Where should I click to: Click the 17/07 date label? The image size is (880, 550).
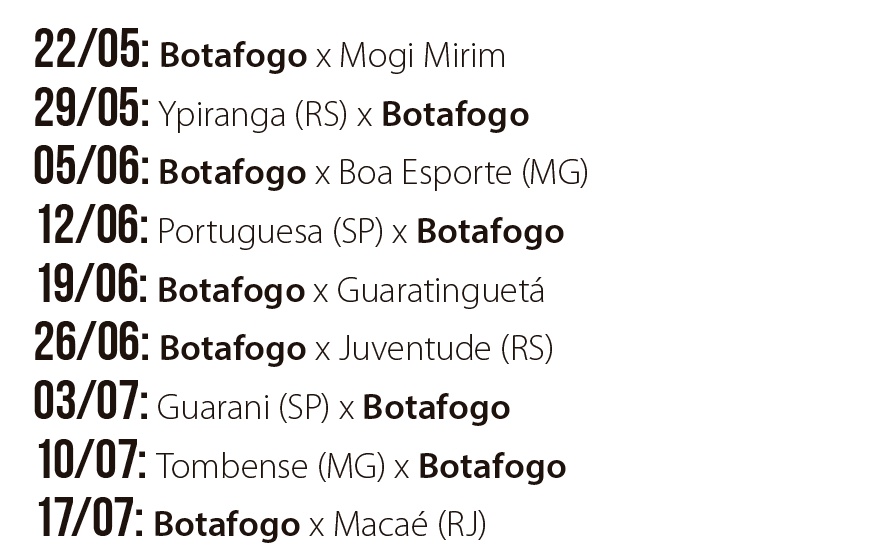coord(90,517)
